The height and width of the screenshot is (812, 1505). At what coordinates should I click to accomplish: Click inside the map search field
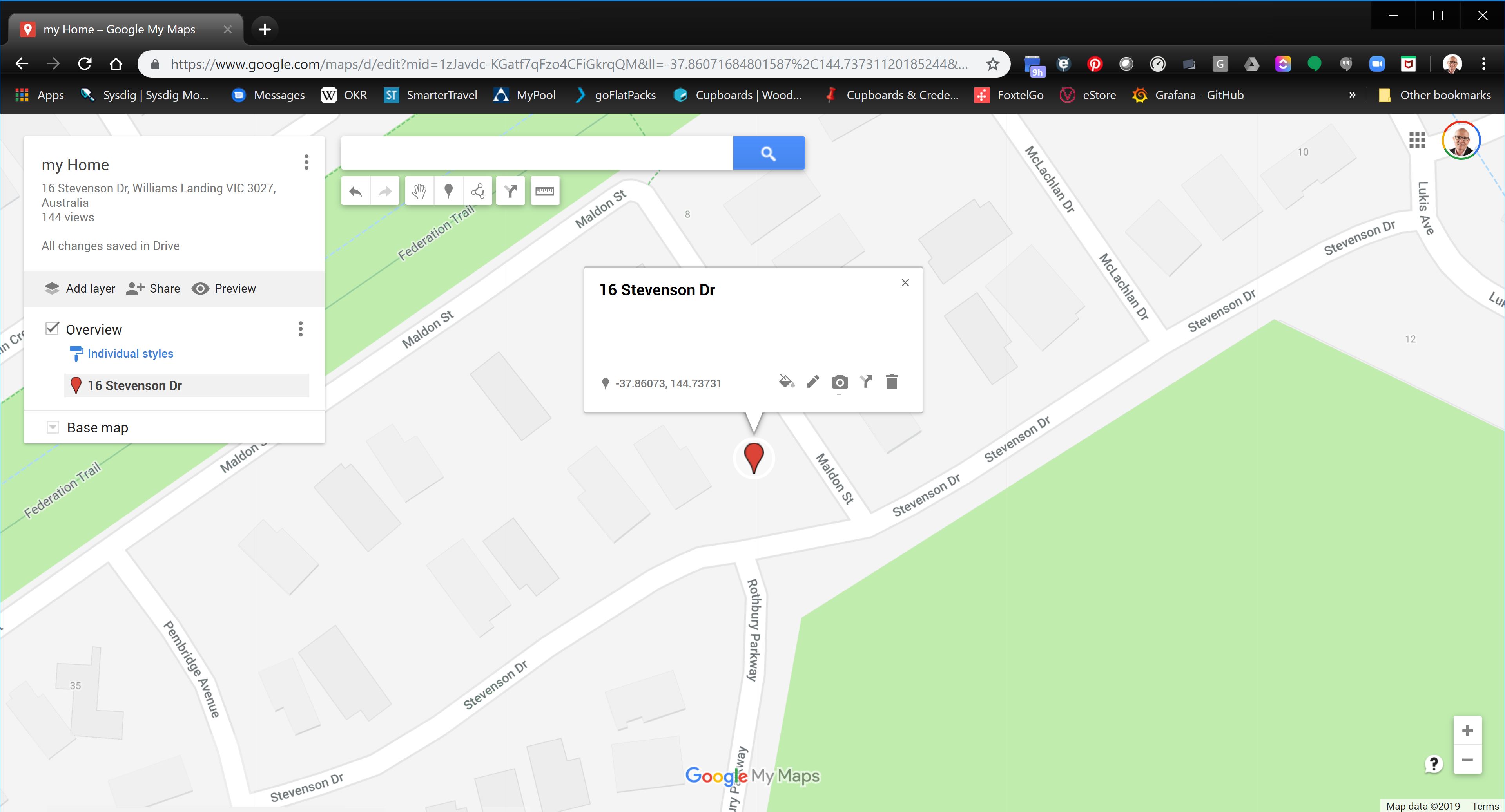(537, 153)
